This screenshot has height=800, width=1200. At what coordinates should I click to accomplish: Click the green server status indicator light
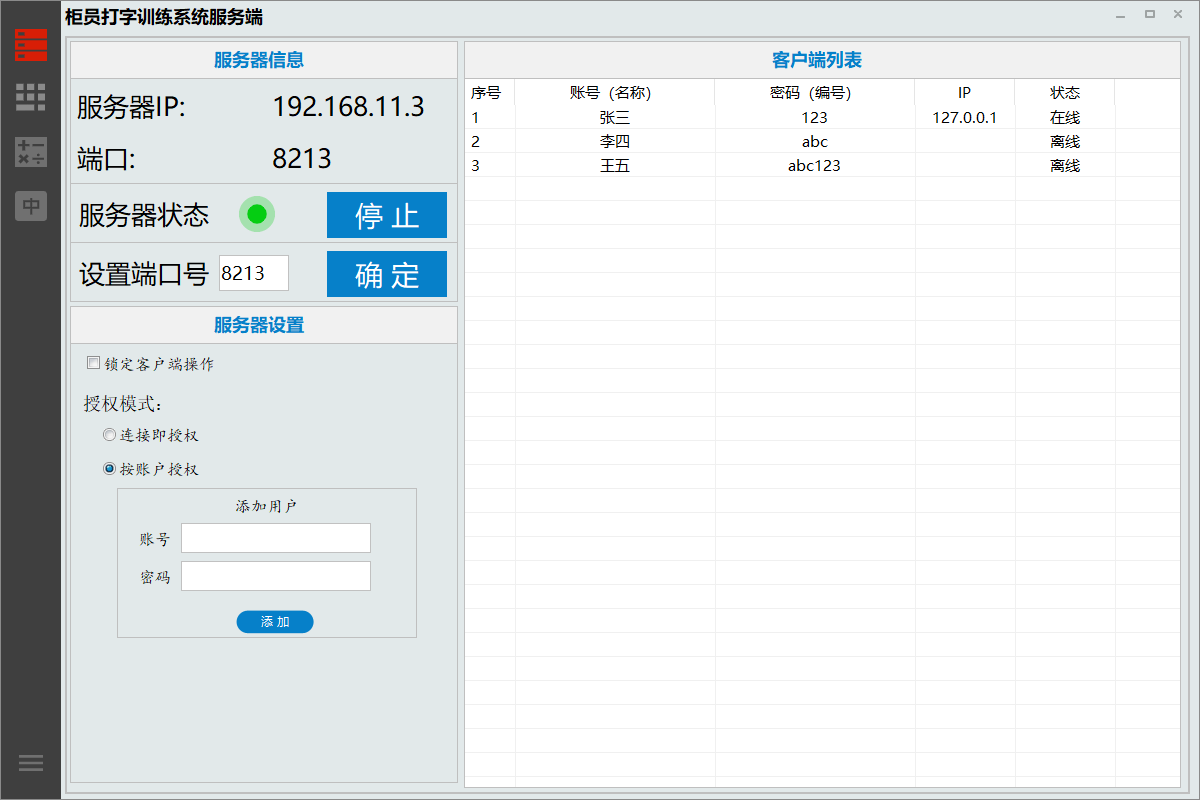coord(257,214)
